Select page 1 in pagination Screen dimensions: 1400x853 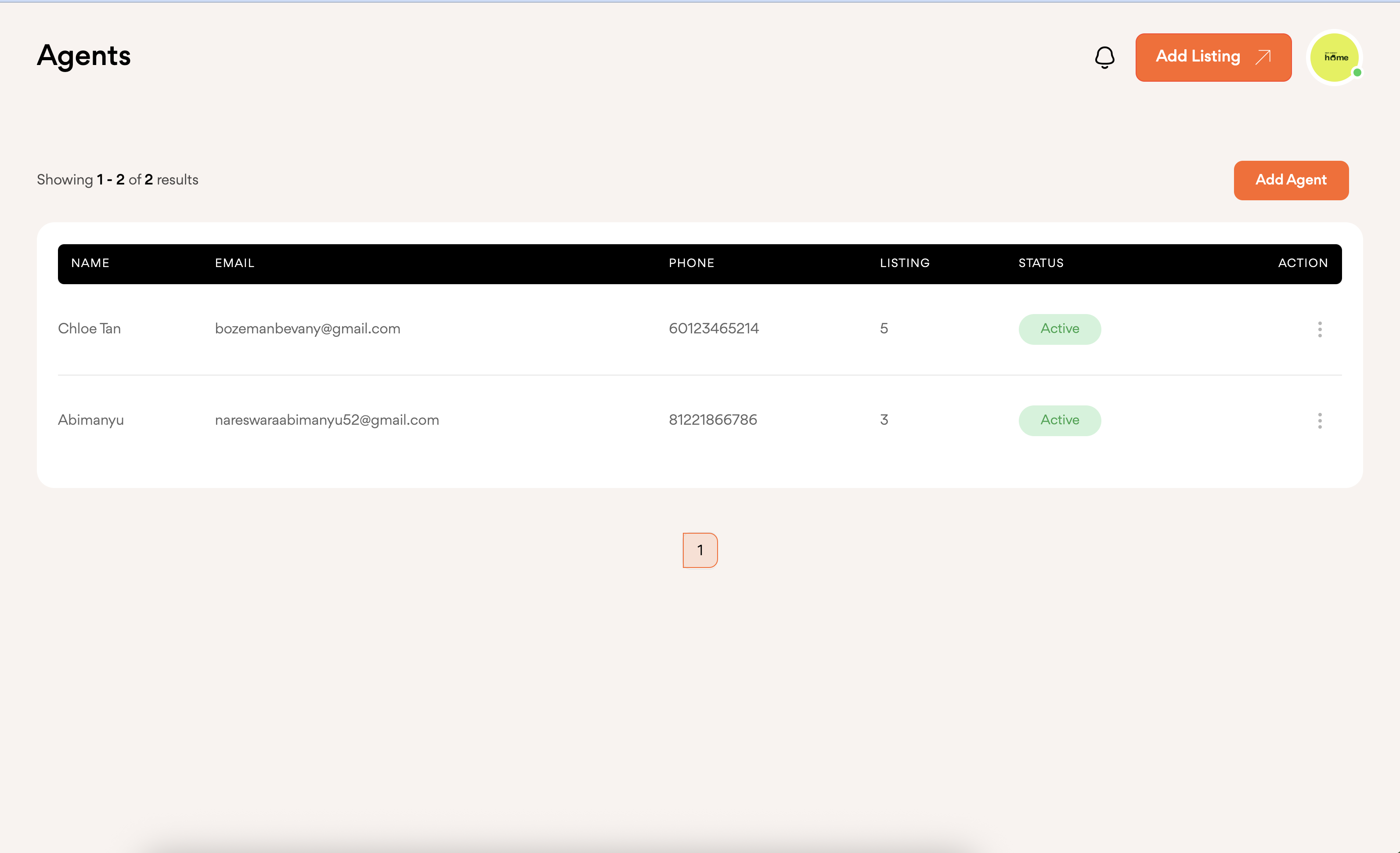coord(700,550)
